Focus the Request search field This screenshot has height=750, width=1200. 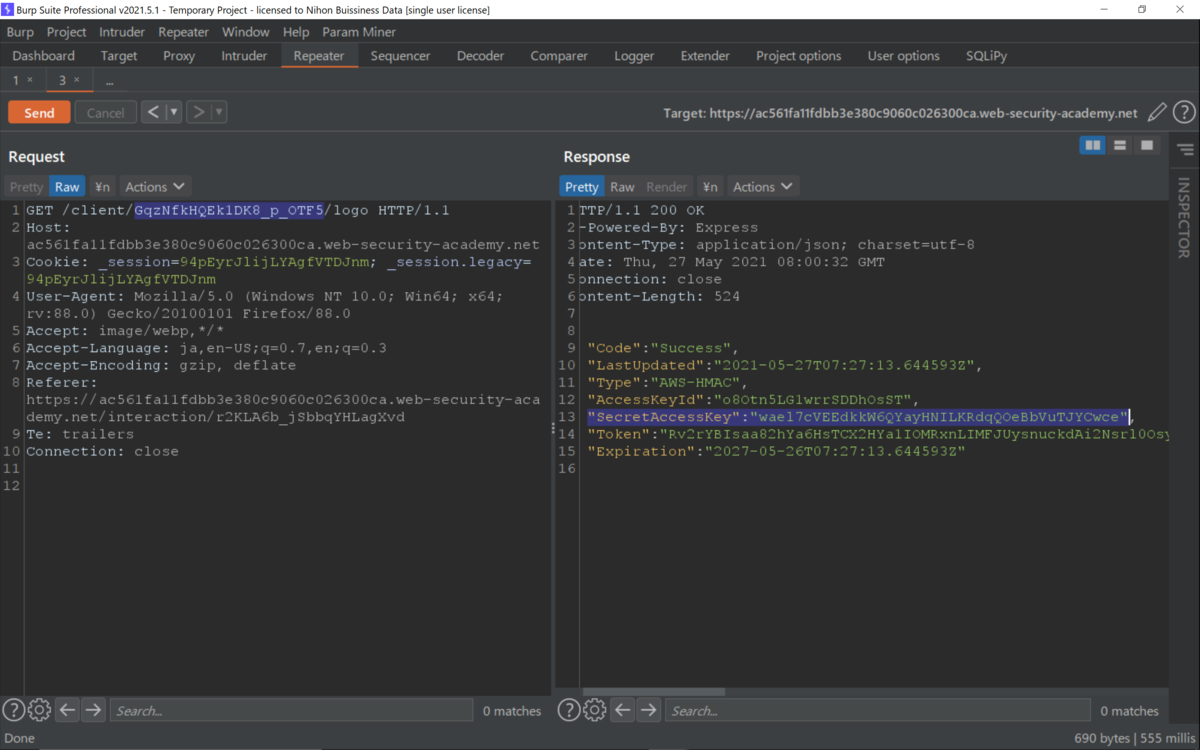click(x=291, y=710)
